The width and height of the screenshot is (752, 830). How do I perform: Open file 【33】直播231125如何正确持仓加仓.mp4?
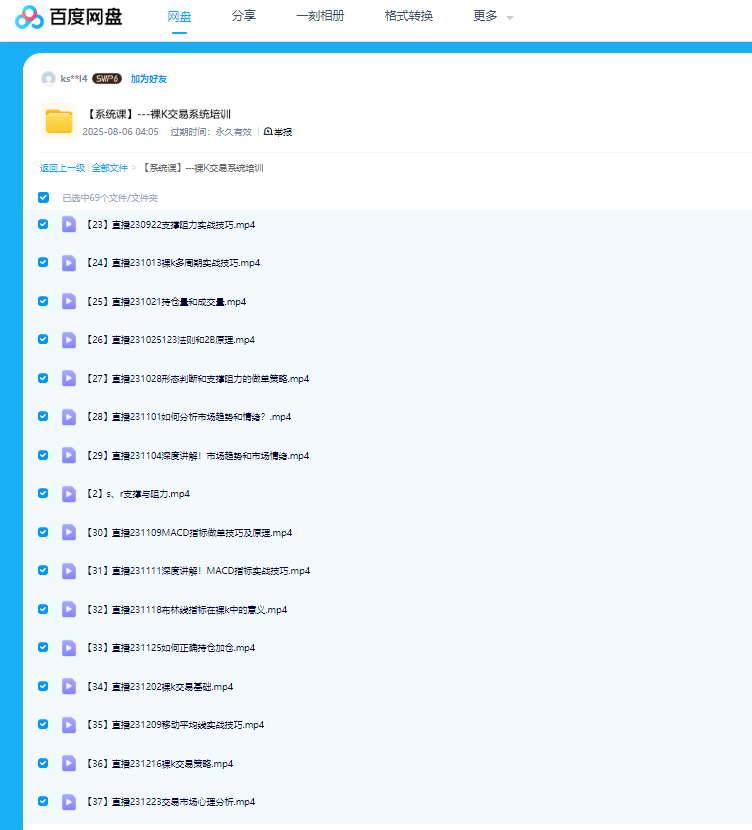pyautogui.click(x=170, y=647)
